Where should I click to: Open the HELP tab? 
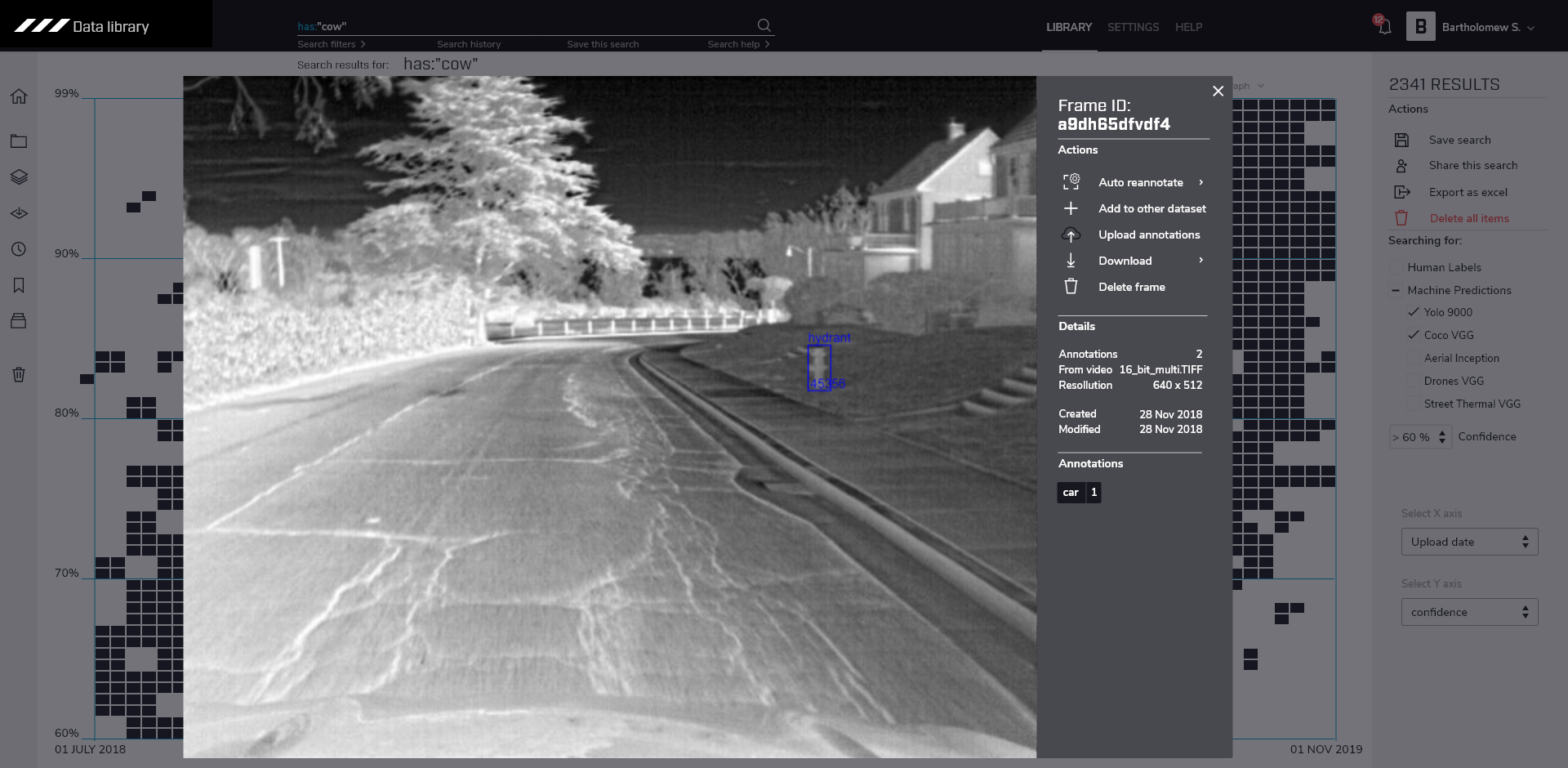pyautogui.click(x=1188, y=27)
